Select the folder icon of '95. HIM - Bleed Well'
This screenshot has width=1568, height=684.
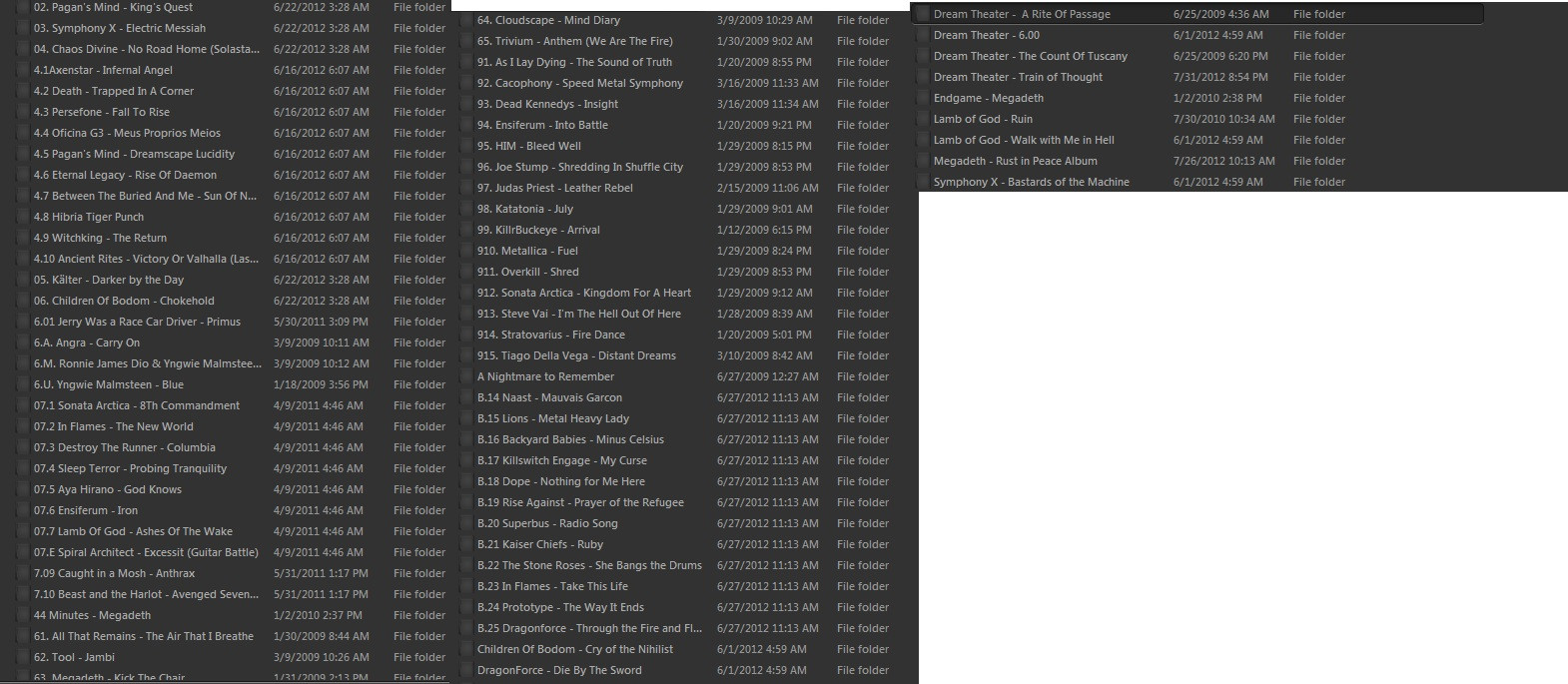(466, 146)
